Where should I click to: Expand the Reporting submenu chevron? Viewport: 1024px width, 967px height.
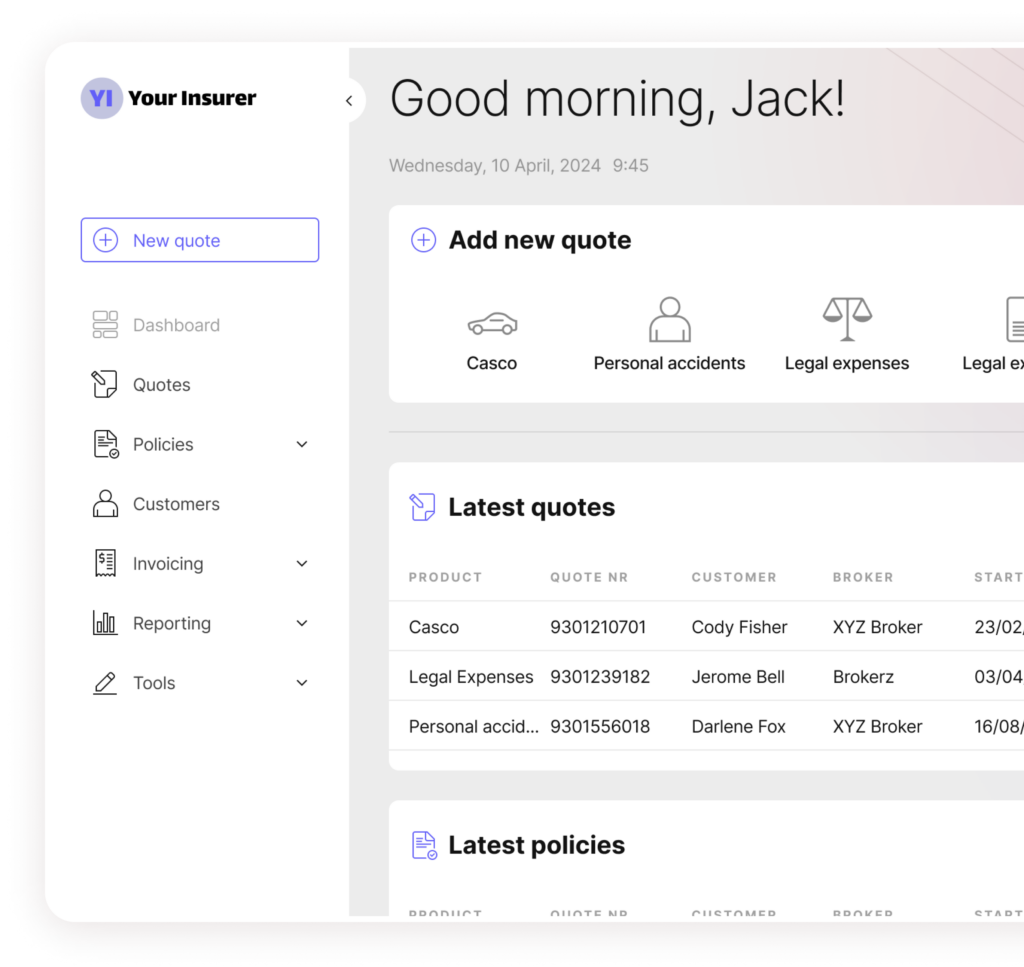[302, 624]
